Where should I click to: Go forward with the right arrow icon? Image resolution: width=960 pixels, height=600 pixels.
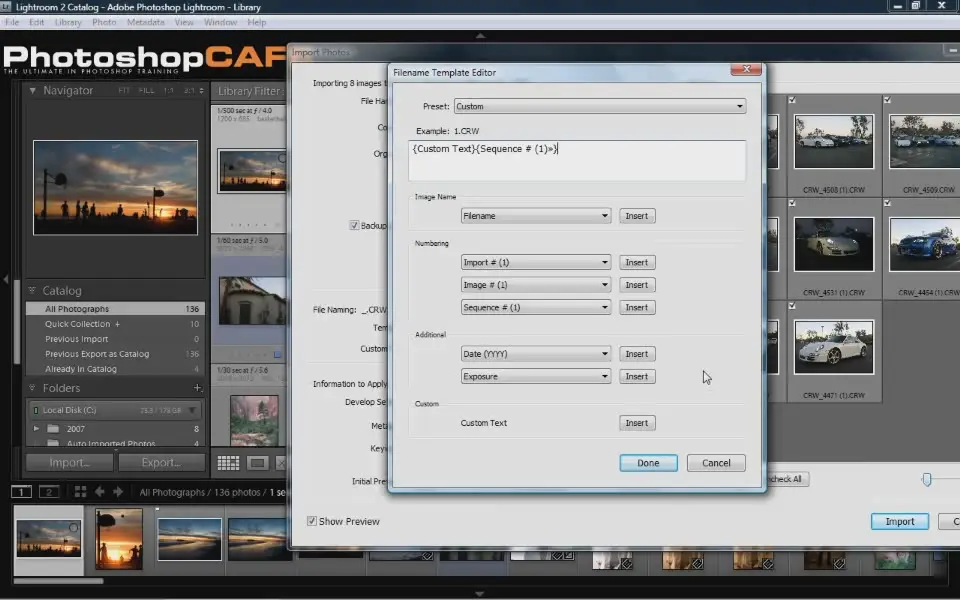pos(118,492)
